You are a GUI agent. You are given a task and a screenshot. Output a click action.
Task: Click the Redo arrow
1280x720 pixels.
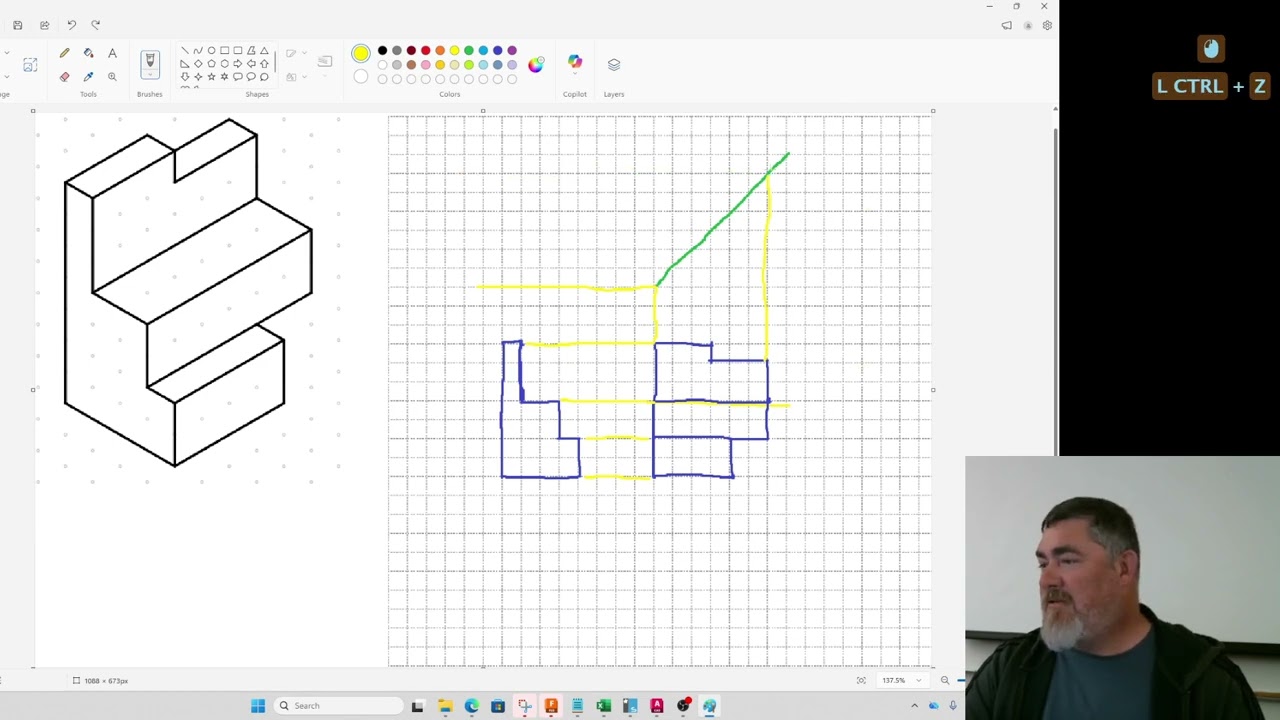tap(96, 25)
